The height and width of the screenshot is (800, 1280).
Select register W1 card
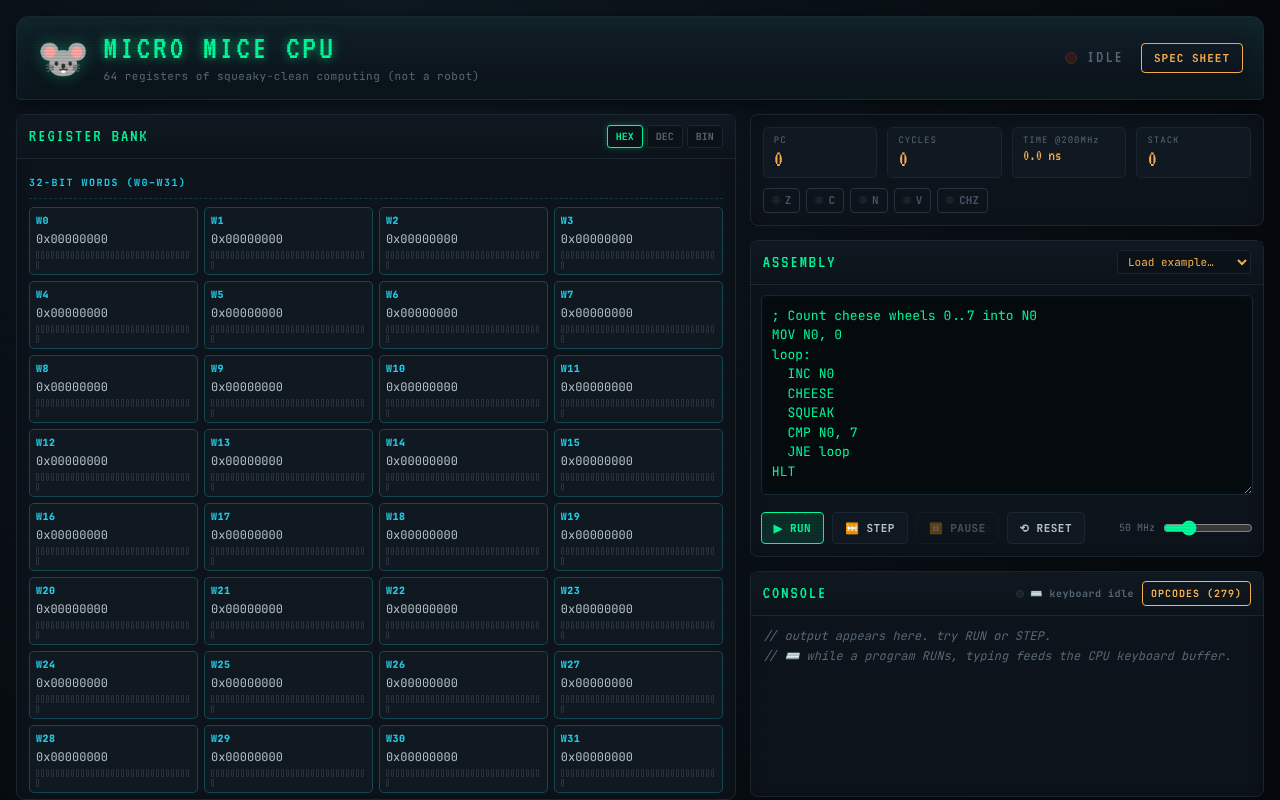[288, 241]
